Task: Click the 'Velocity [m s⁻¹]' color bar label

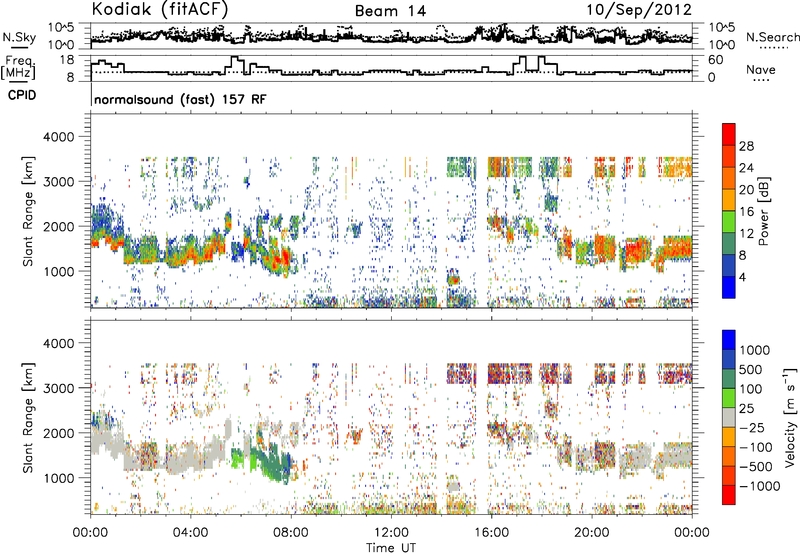Action: [x=790, y=416]
